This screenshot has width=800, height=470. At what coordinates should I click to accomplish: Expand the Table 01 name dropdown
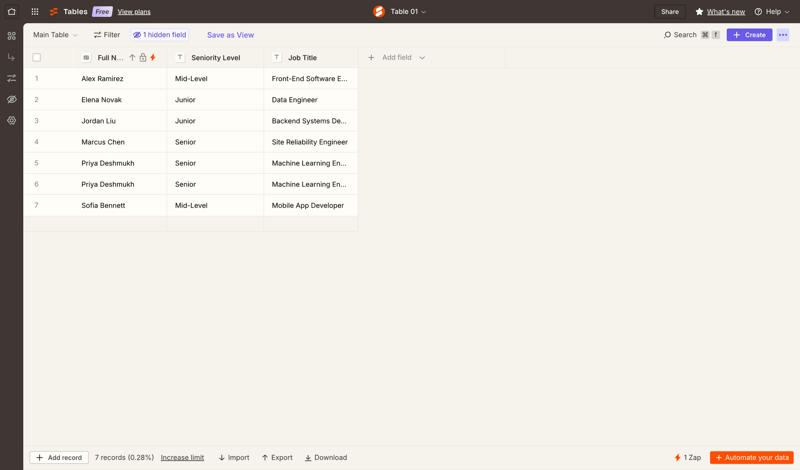(x=408, y=11)
